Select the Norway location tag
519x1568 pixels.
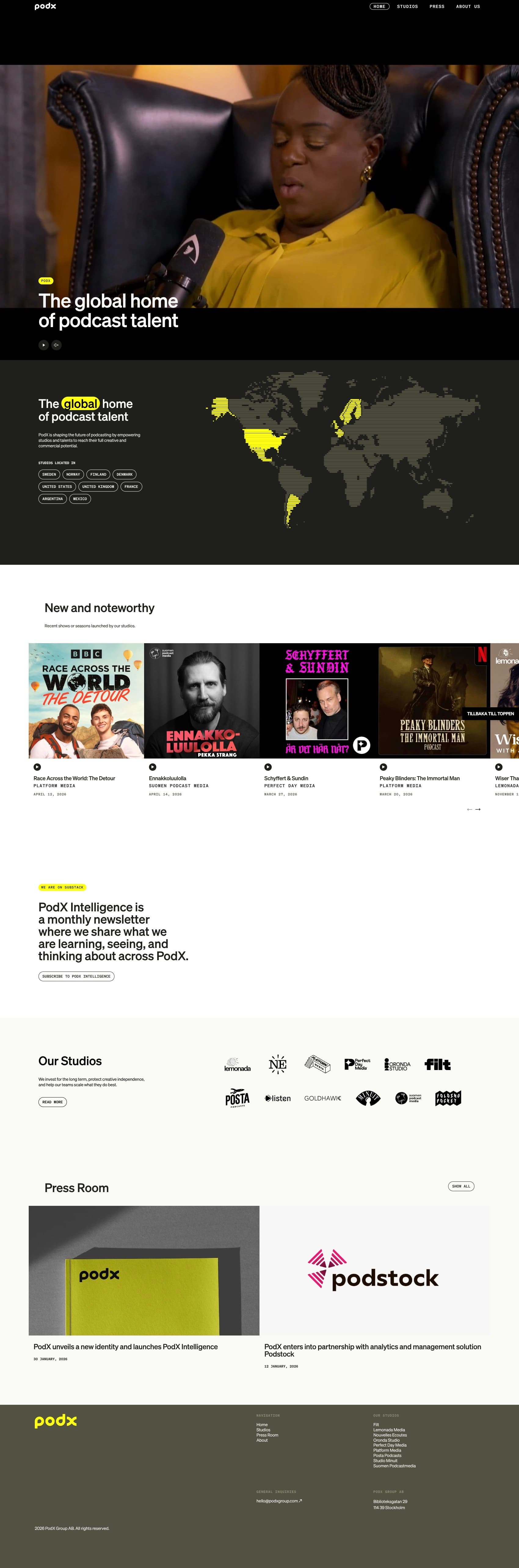pos(73,474)
